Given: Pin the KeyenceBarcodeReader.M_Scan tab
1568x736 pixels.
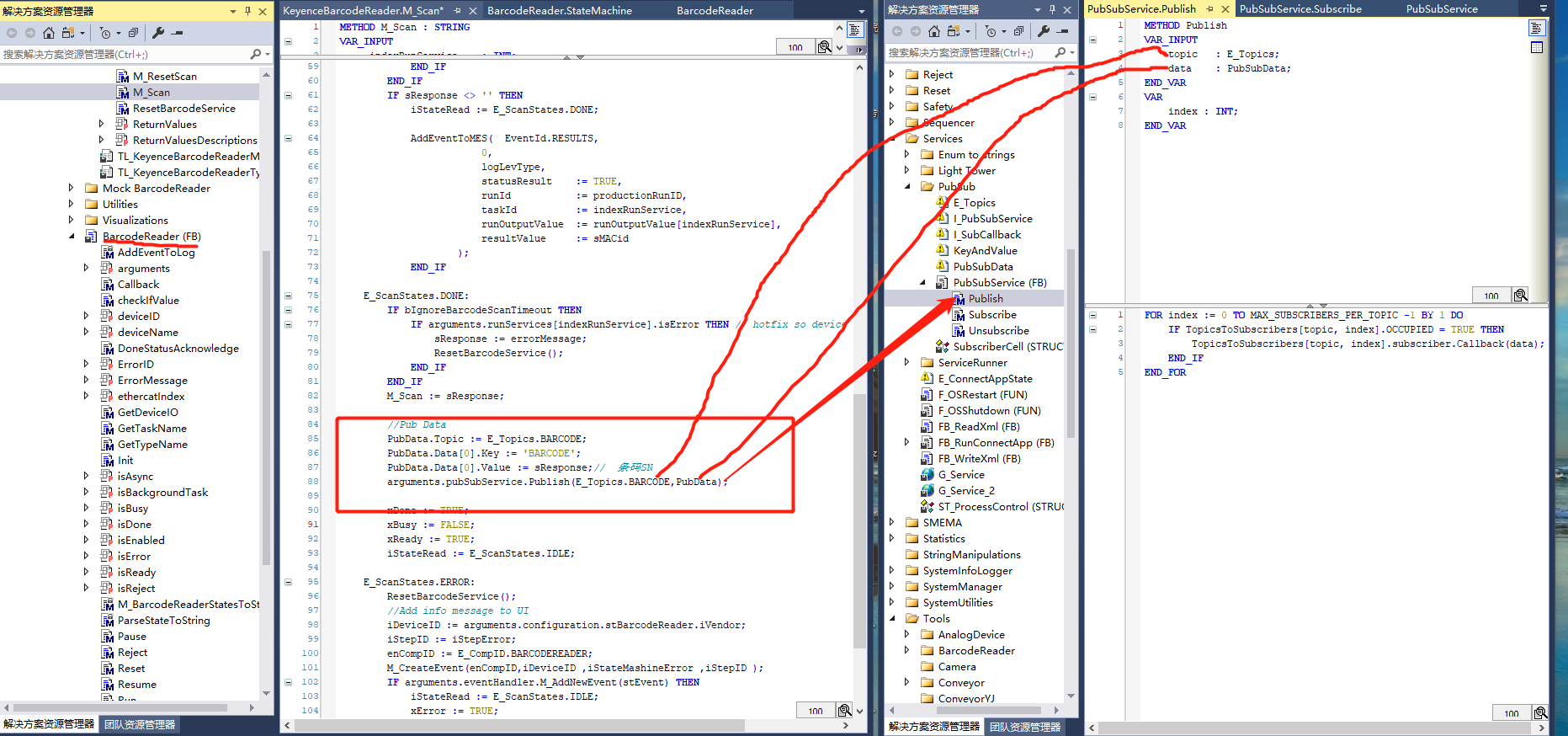Looking at the screenshot, I should click(457, 10).
